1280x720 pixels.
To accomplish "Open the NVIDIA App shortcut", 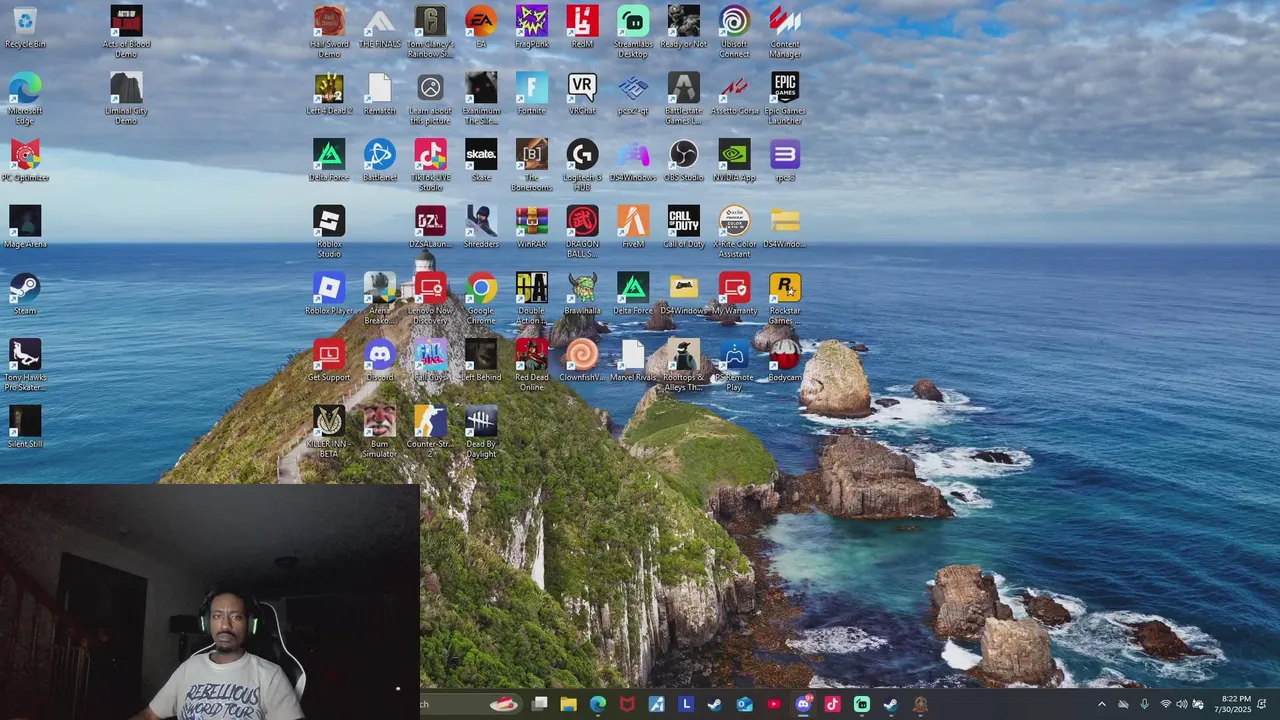I will 734,161.
